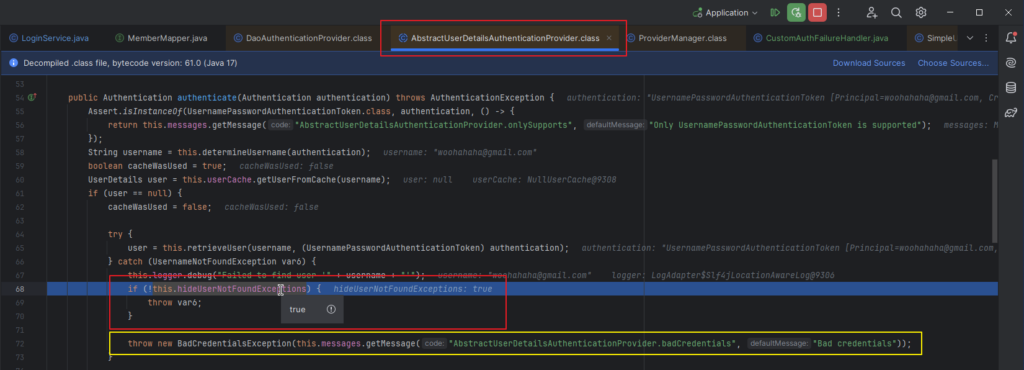Click isInstanceOf on line 55

[152, 112]
